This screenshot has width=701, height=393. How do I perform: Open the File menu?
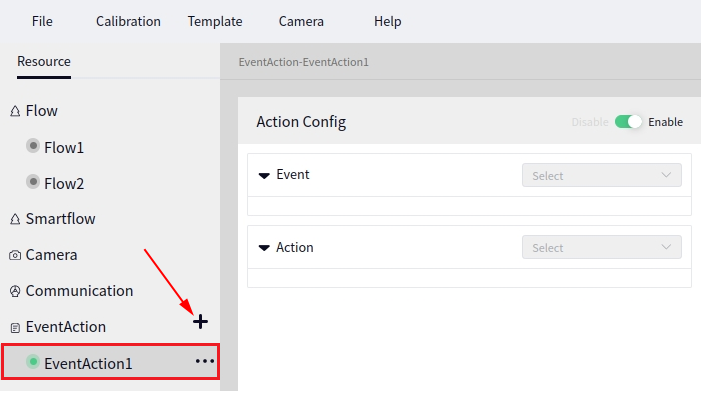42,21
